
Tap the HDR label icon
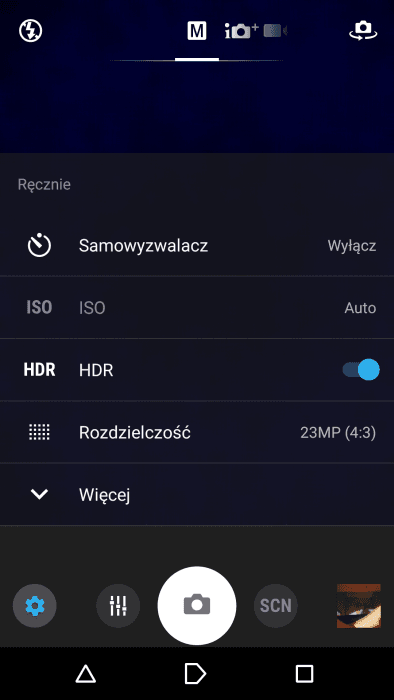(x=39, y=370)
